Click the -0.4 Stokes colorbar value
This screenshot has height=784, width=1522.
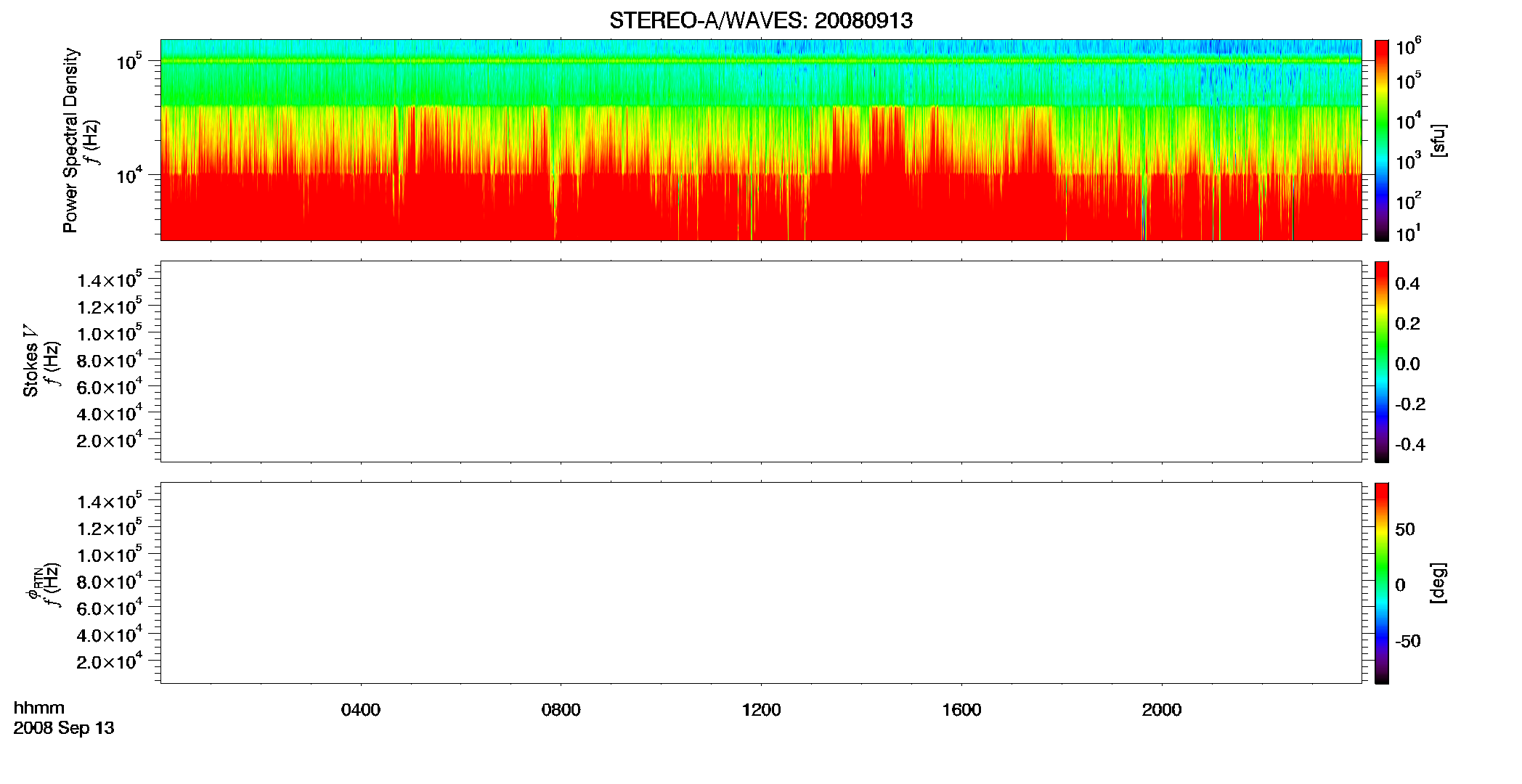point(1410,444)
